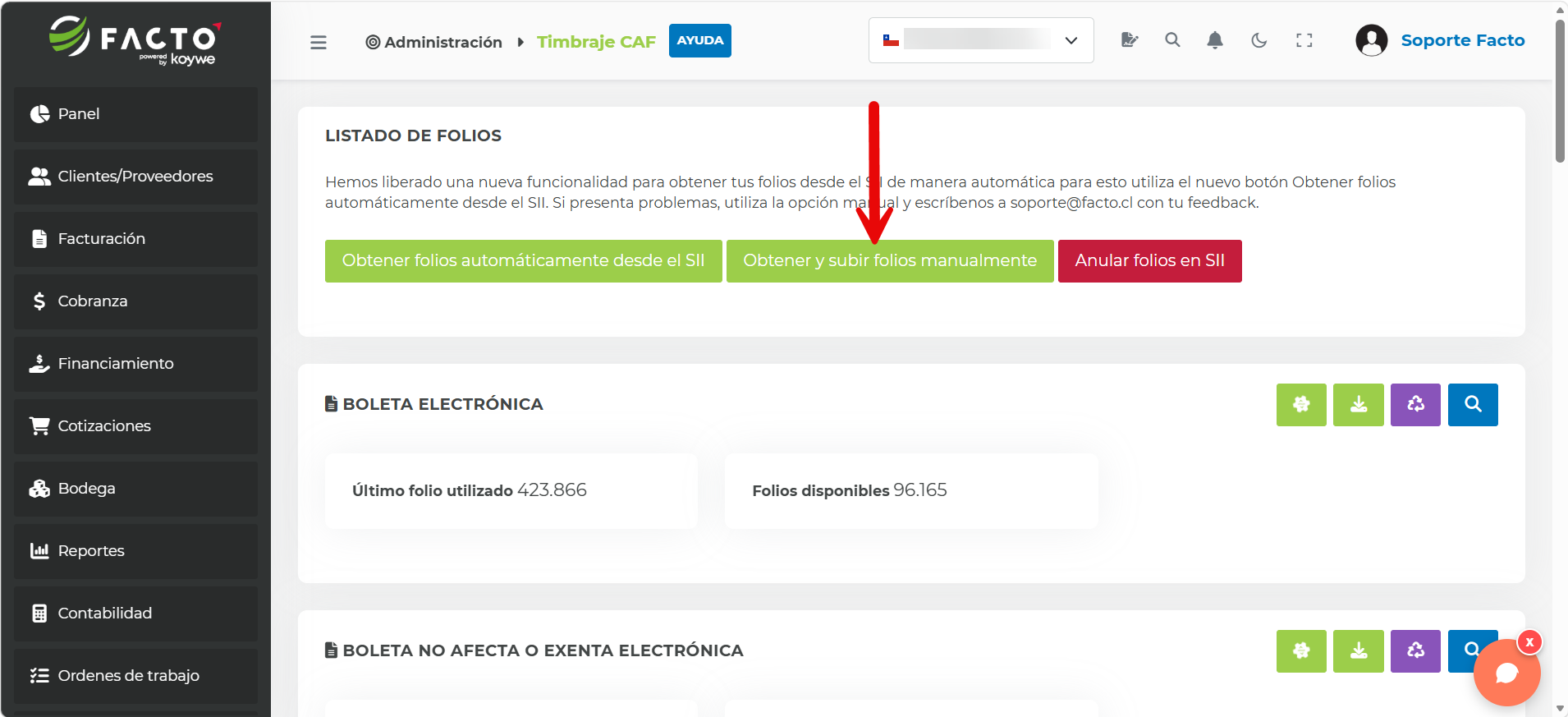
Task: Click the blue AYUDA button
Action: (x=700, y=40)
